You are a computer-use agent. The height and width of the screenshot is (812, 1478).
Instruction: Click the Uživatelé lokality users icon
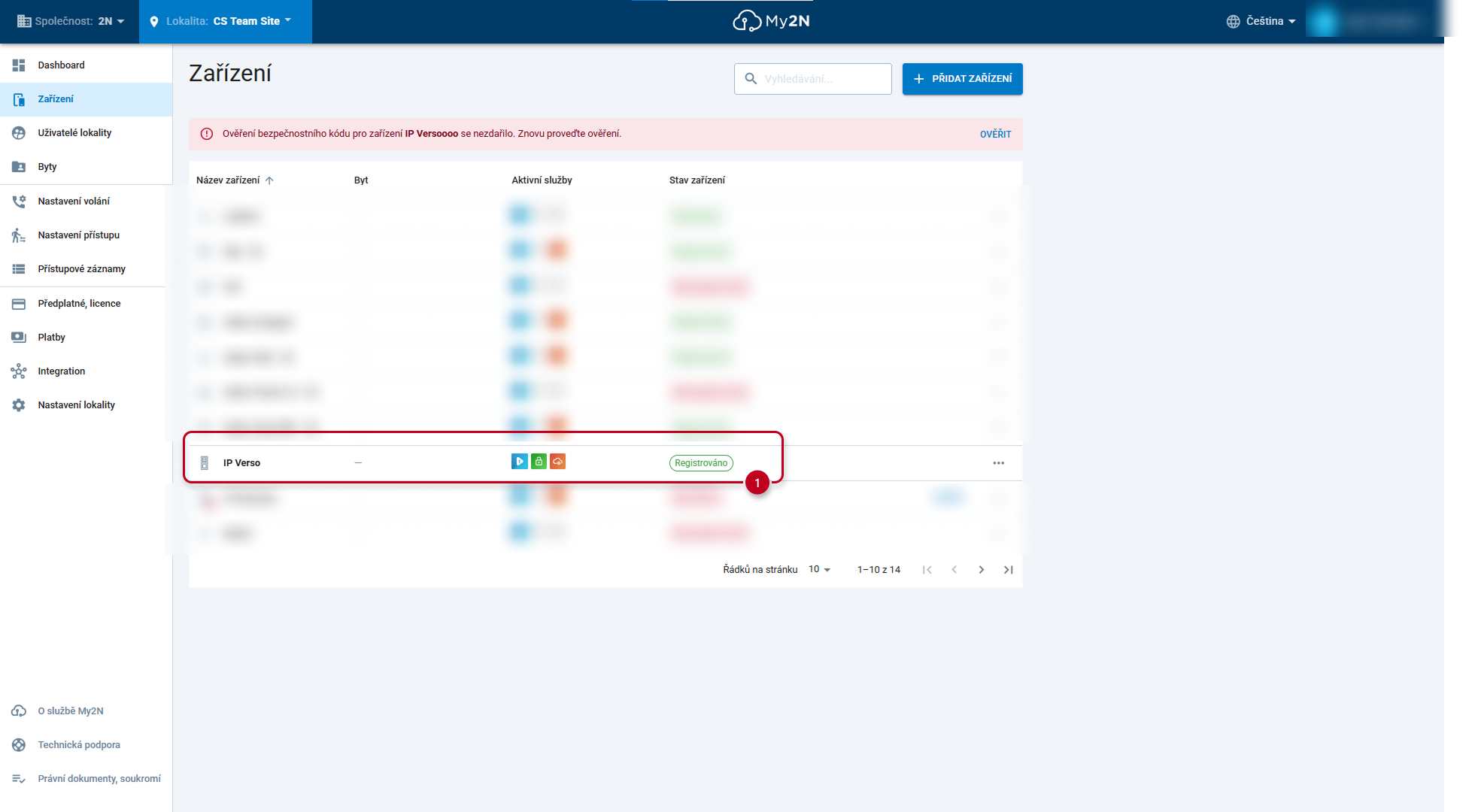(19, 133)
